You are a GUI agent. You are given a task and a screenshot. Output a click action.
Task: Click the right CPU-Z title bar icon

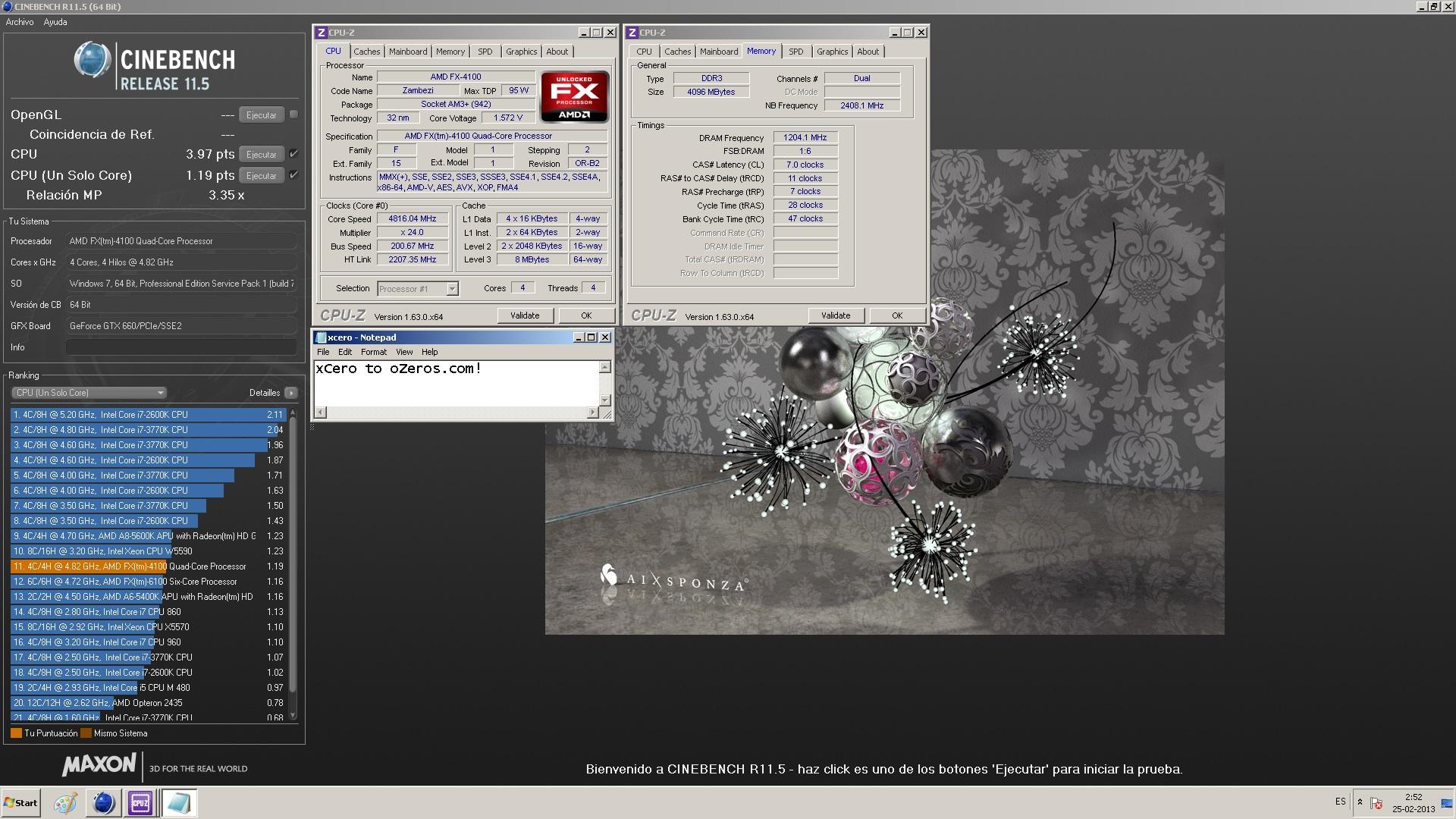point(632,33)
